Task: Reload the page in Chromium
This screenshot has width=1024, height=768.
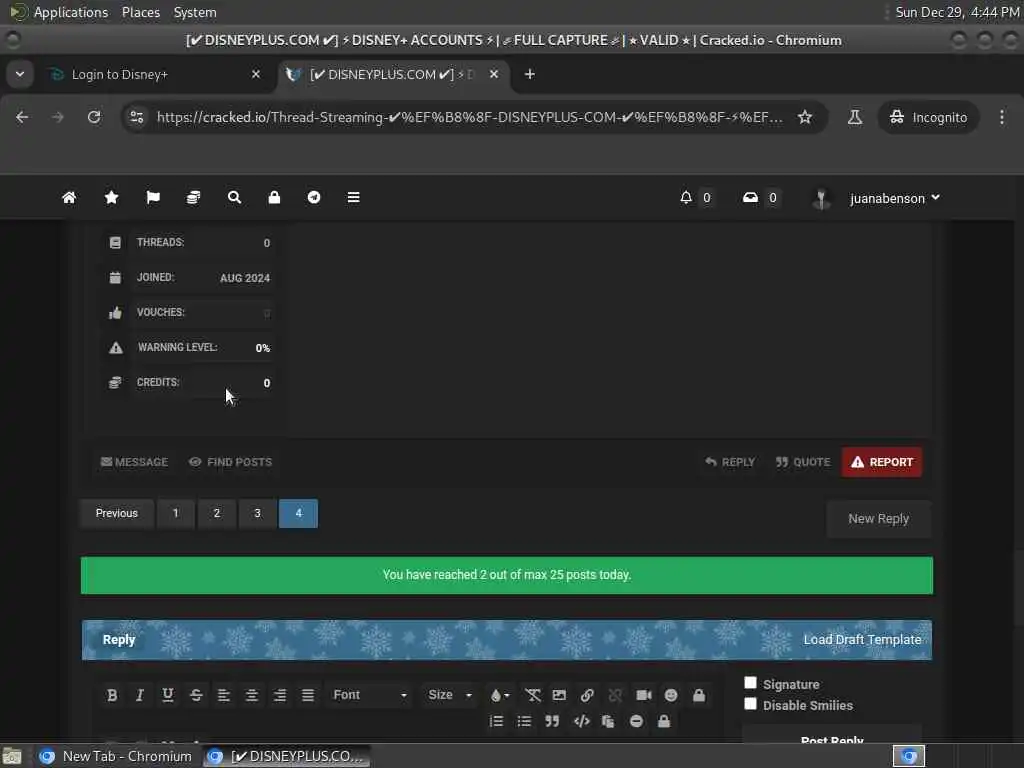Action: (94, 117)
